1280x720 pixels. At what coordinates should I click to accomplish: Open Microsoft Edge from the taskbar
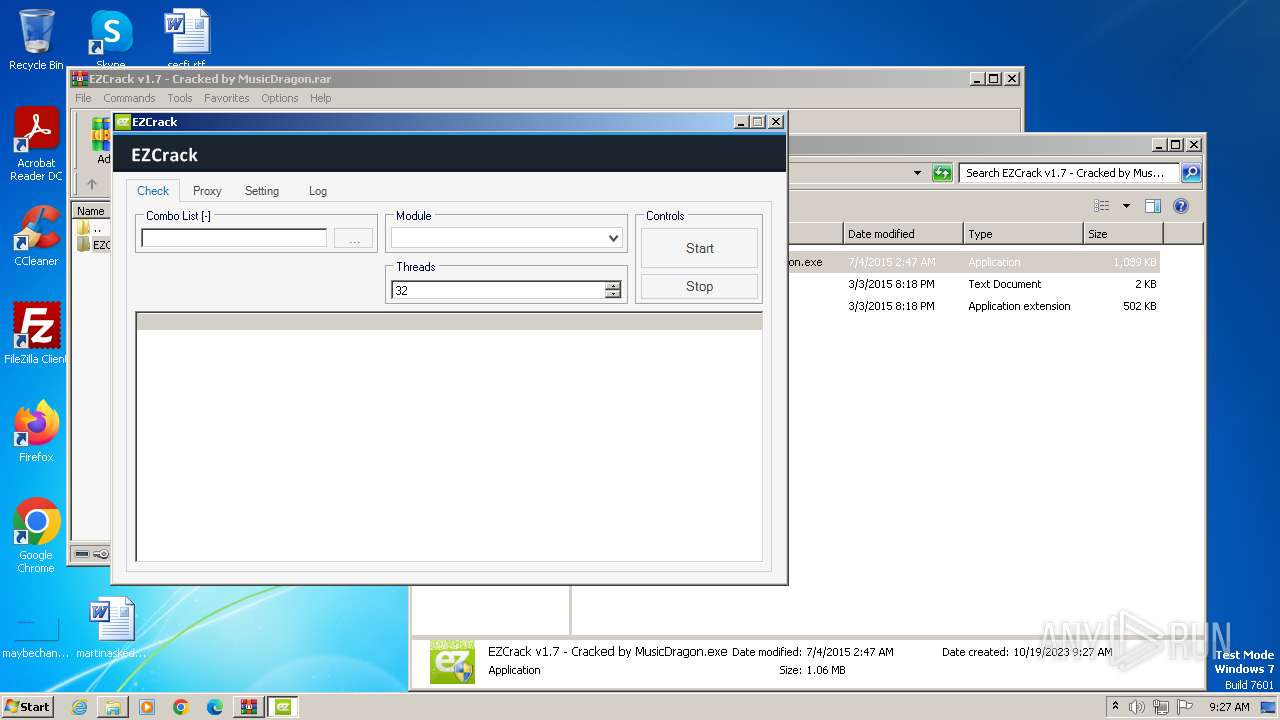click(215, 707)
